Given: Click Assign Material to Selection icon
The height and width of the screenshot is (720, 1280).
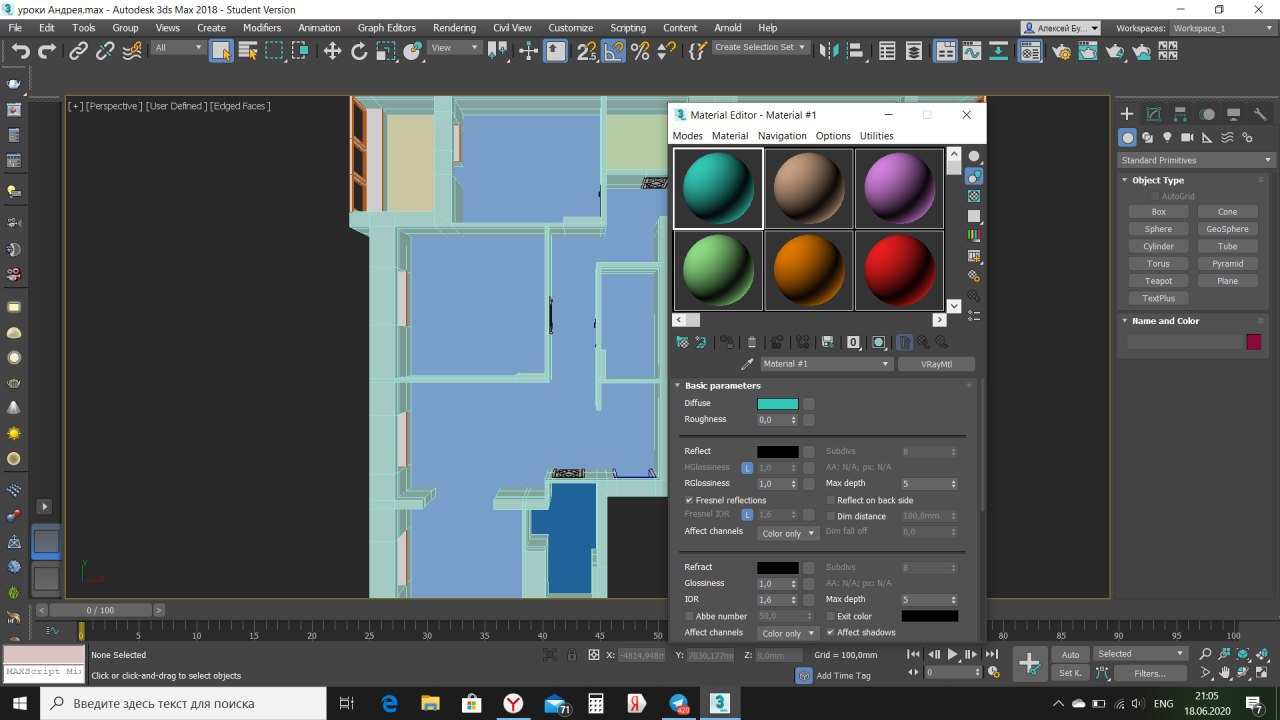Looking at the screenshot, I should point(727,342).
